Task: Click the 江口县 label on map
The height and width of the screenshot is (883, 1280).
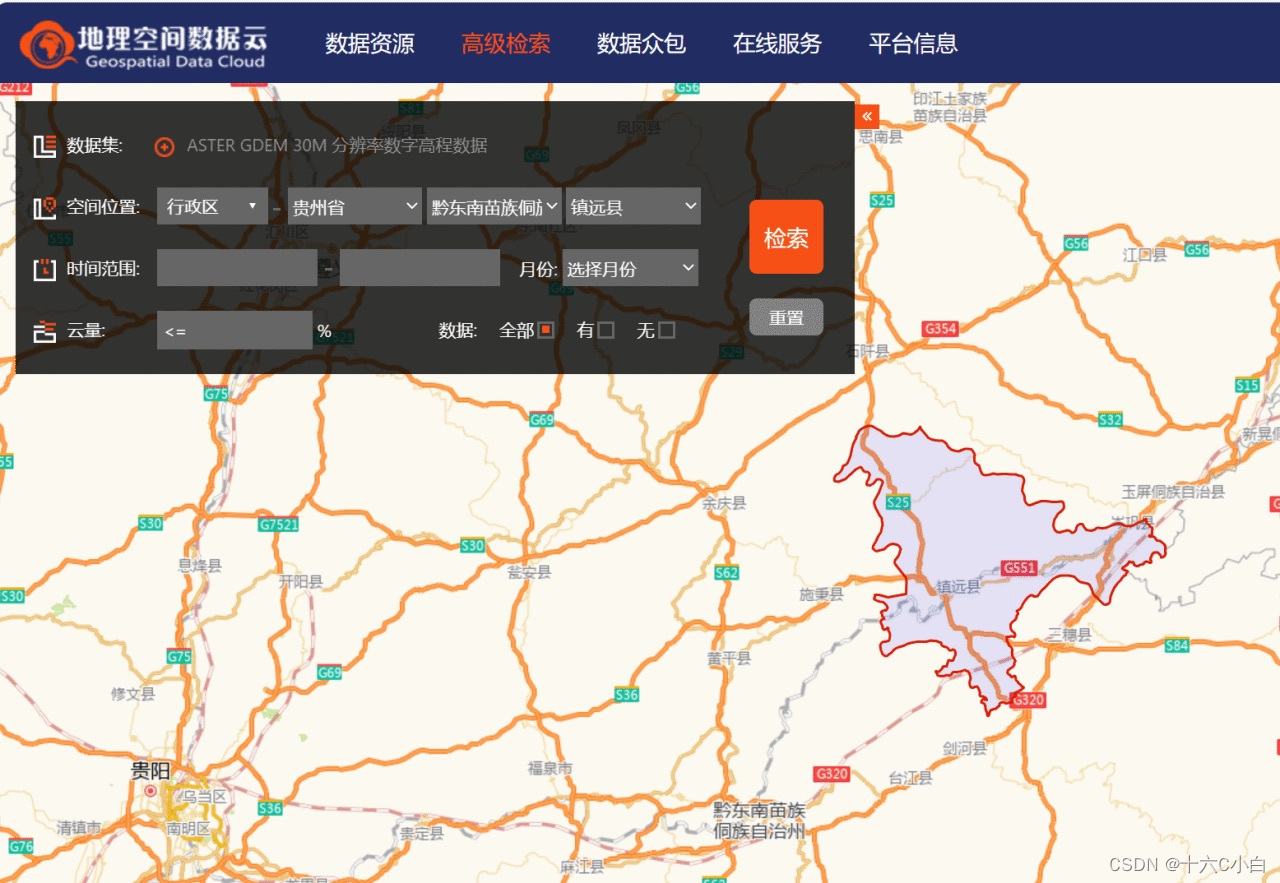Action: tap(1144, 255)
